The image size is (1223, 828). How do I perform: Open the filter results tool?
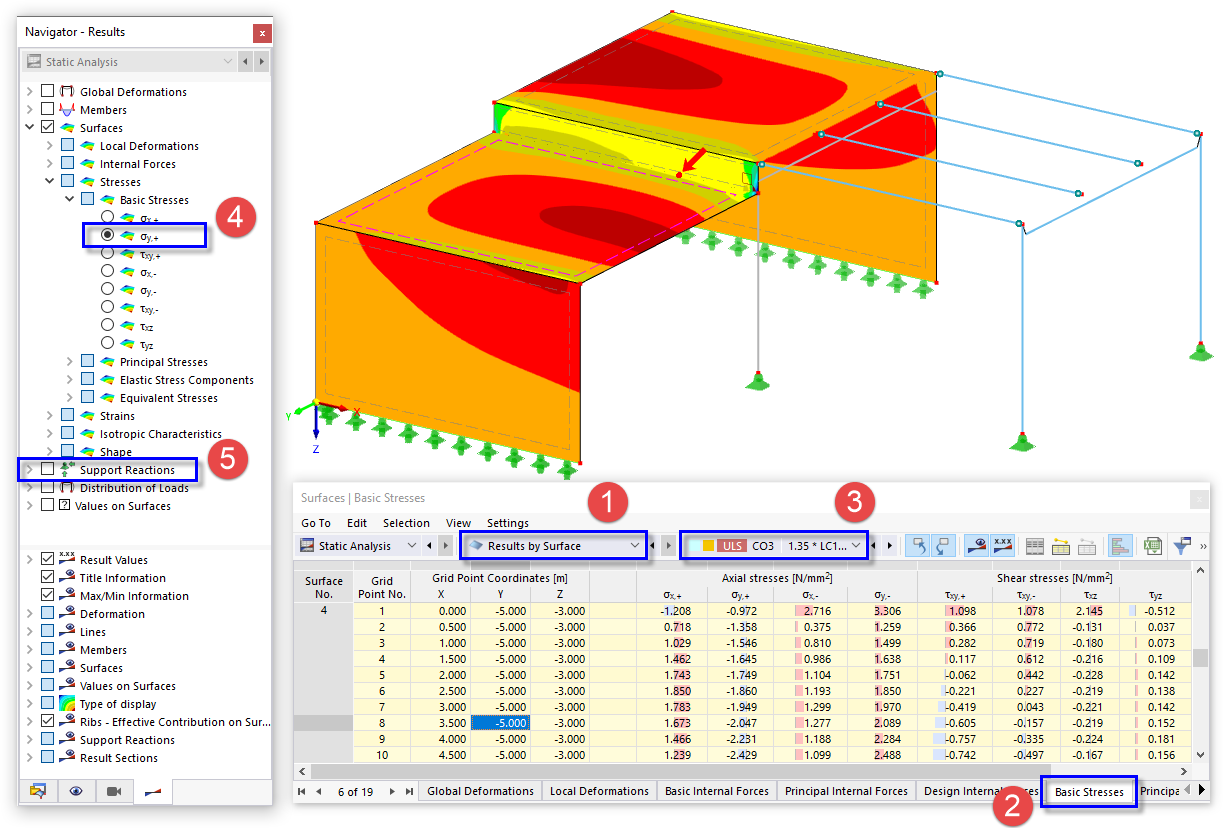click(x=1181, y=545)
